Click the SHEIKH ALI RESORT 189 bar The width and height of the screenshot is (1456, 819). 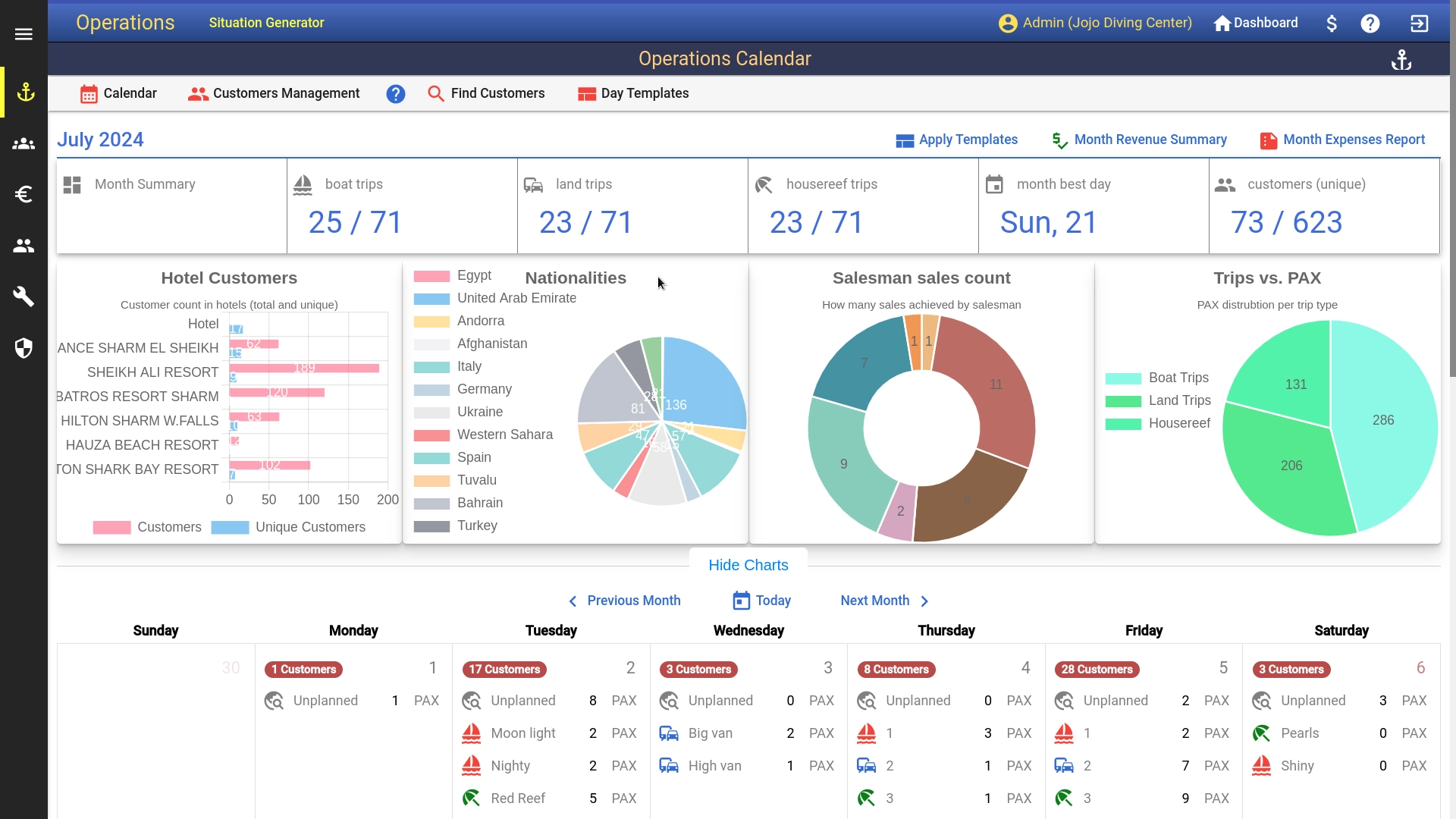tap(304, 369)
